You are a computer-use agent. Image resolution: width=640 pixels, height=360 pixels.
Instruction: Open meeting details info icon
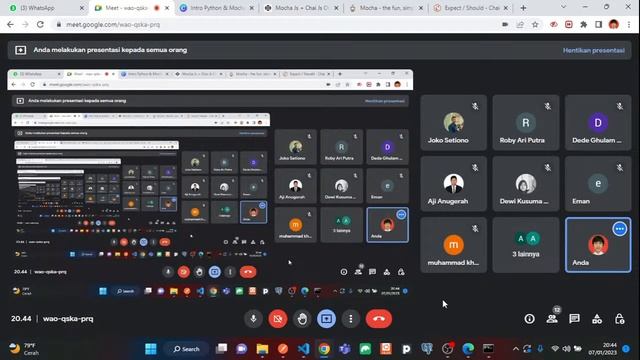pyautogui.click(x=529, y=319)
